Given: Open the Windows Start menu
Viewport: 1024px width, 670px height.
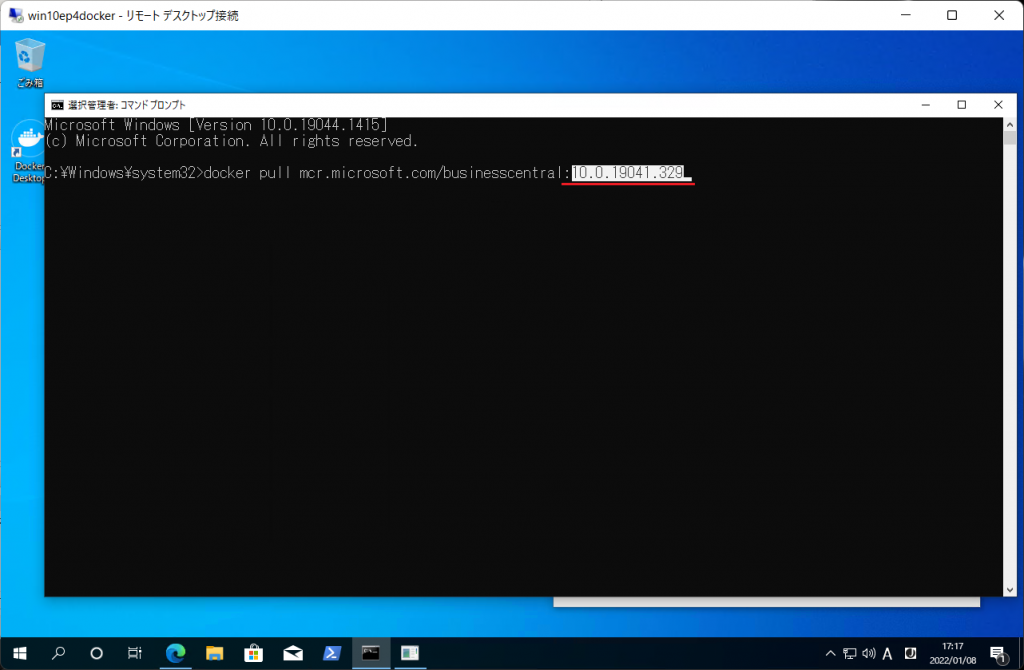Looking at the screenshot, I should click(20, 653).
